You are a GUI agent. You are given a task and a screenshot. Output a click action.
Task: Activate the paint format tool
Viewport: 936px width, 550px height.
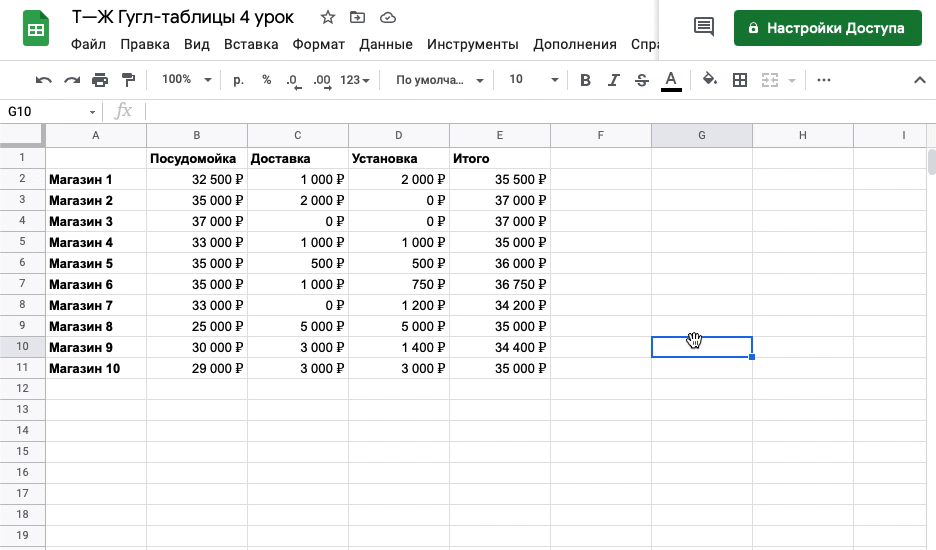click(x=128, y=80)
